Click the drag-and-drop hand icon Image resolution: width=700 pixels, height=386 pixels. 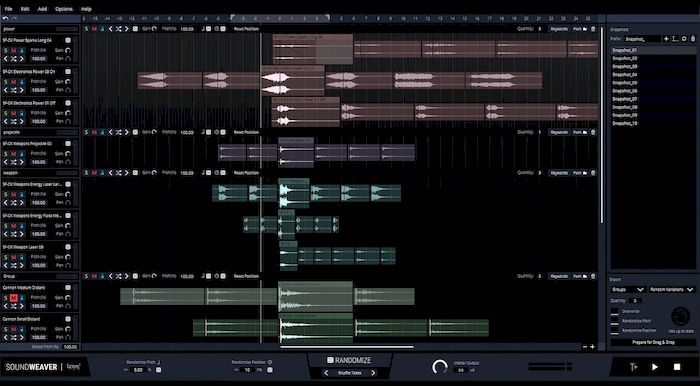[680, 316]
